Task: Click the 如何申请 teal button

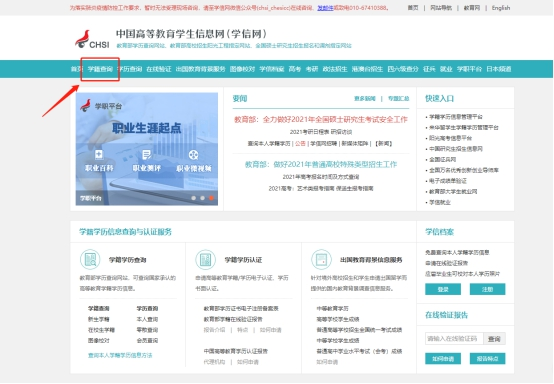Action: coord(443,359)
